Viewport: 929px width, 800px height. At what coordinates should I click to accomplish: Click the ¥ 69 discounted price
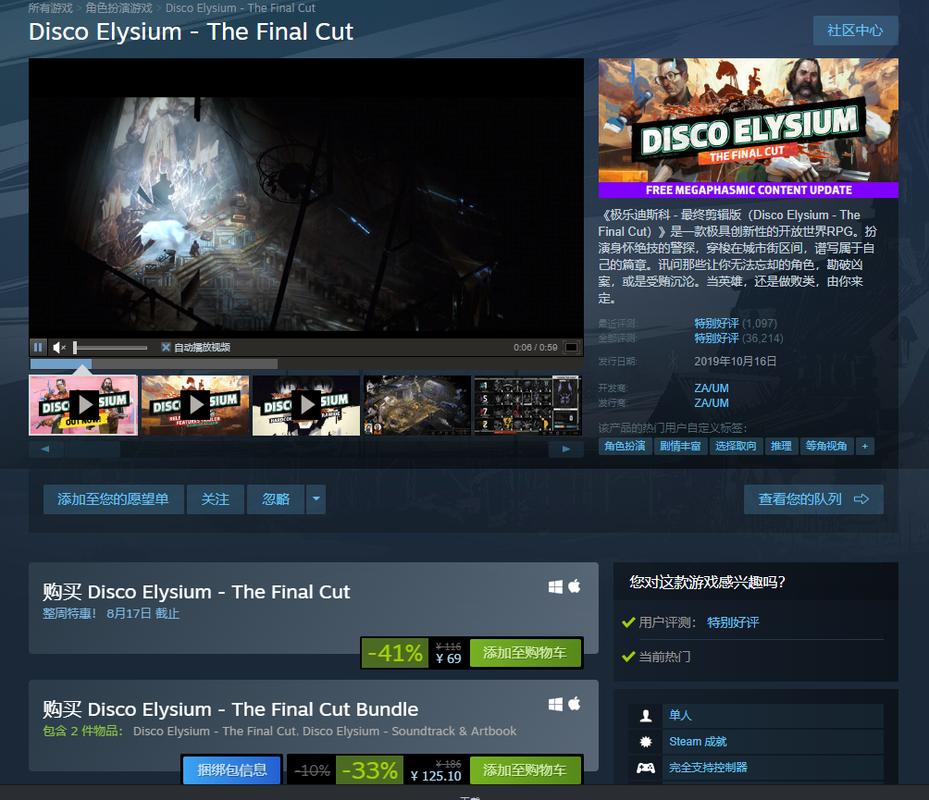(449, 658)
